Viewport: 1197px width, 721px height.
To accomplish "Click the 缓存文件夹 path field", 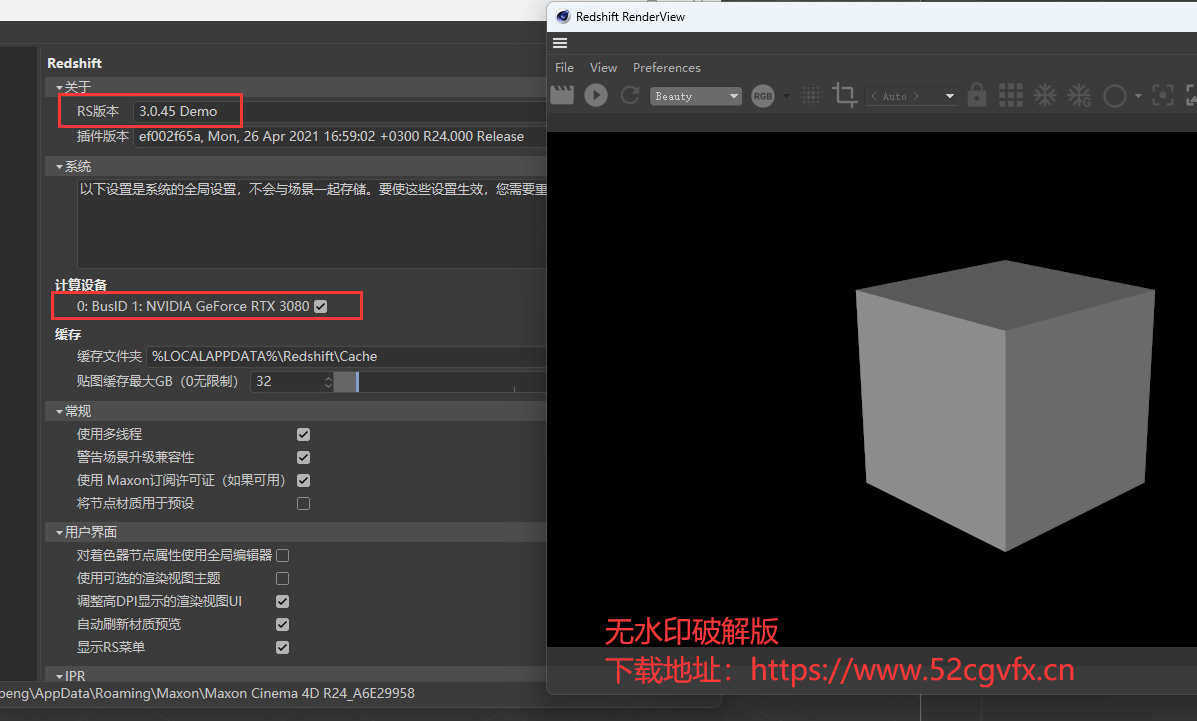I will point(346,357).
